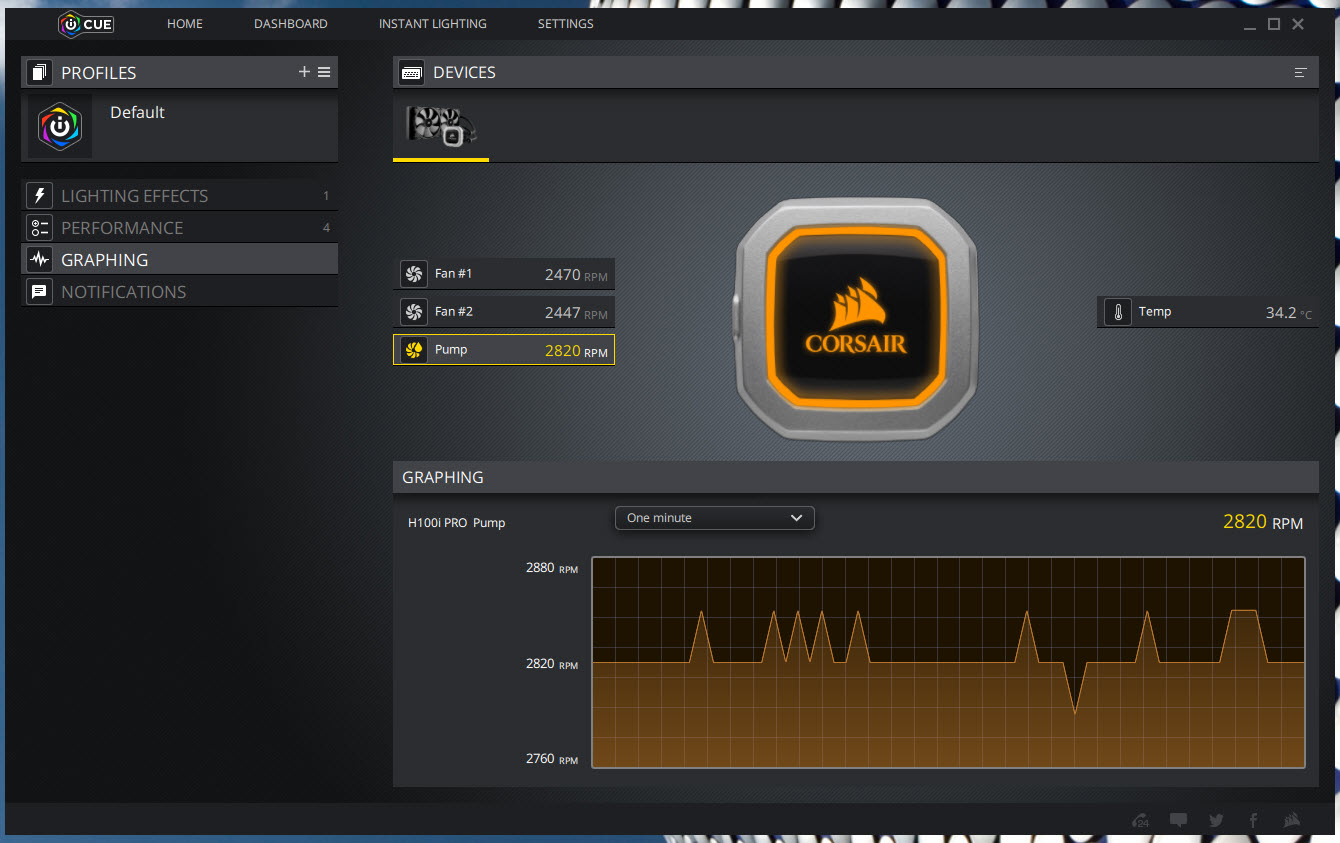The image size is (1340, 843).
Task: Open the Twitter link icon
Action: click(x=1216, y=820)
